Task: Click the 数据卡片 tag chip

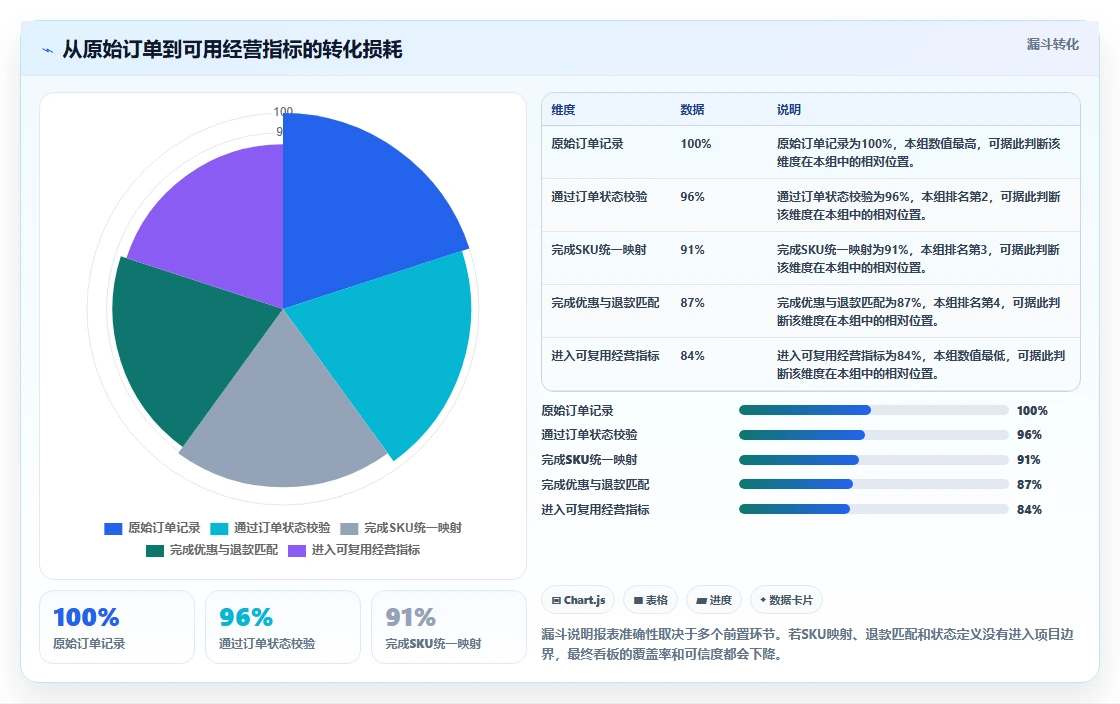Action: click(x=786, y=600)
